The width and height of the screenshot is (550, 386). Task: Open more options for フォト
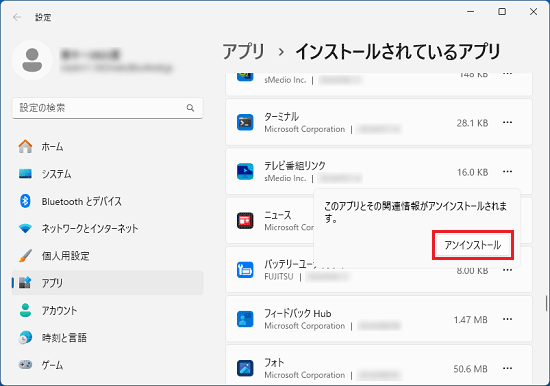pyautogui.click(x=507, y=368)
